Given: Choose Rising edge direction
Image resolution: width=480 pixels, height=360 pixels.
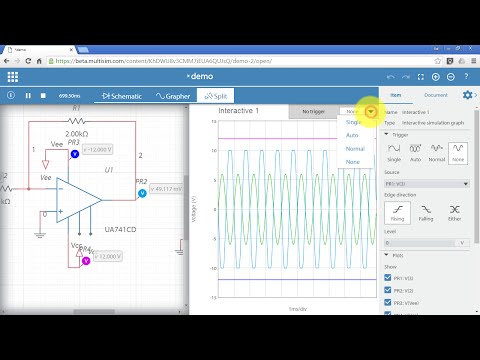Looking at the screenshot, I should click(397, 213).
